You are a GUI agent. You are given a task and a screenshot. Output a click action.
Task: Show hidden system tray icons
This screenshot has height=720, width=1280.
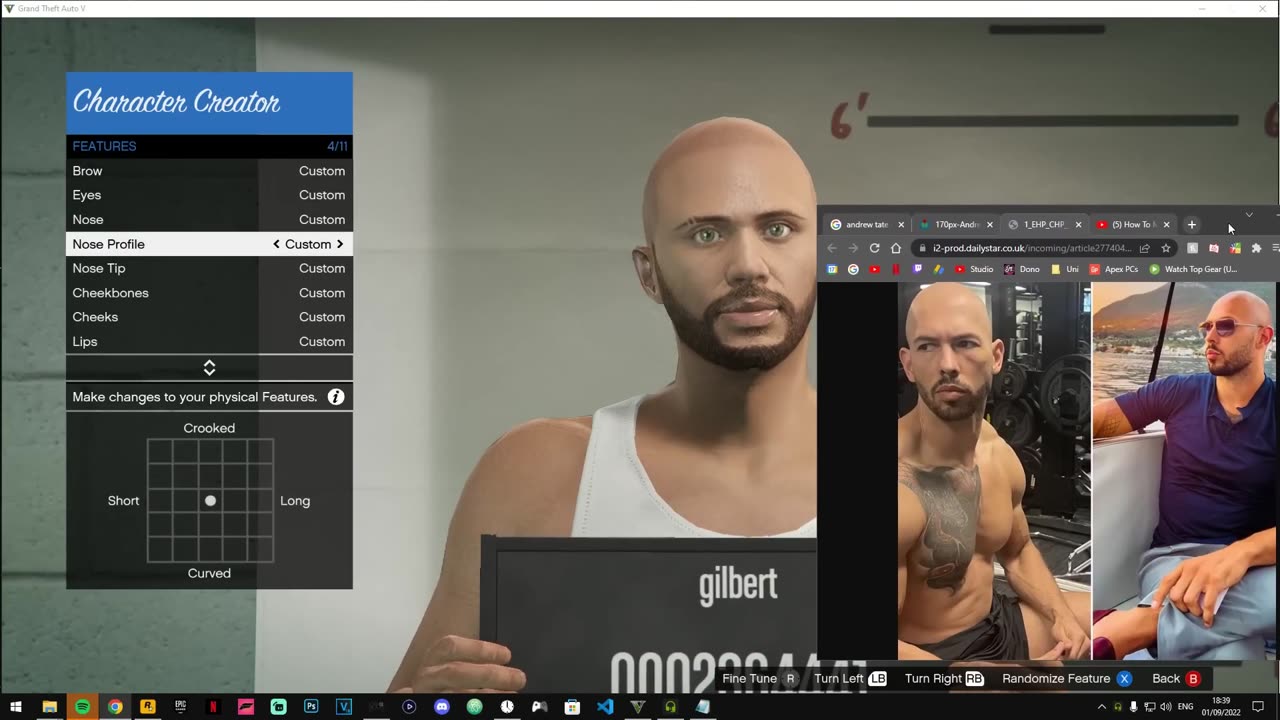pos(1102,707)
